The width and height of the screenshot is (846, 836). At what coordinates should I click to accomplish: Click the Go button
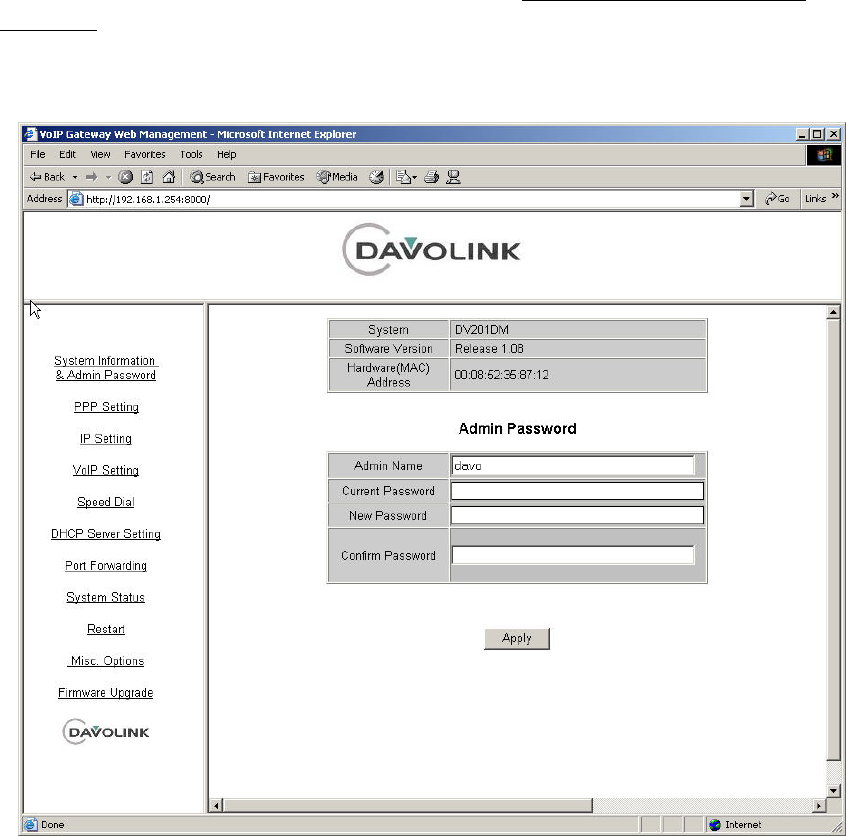click(777, 199)
